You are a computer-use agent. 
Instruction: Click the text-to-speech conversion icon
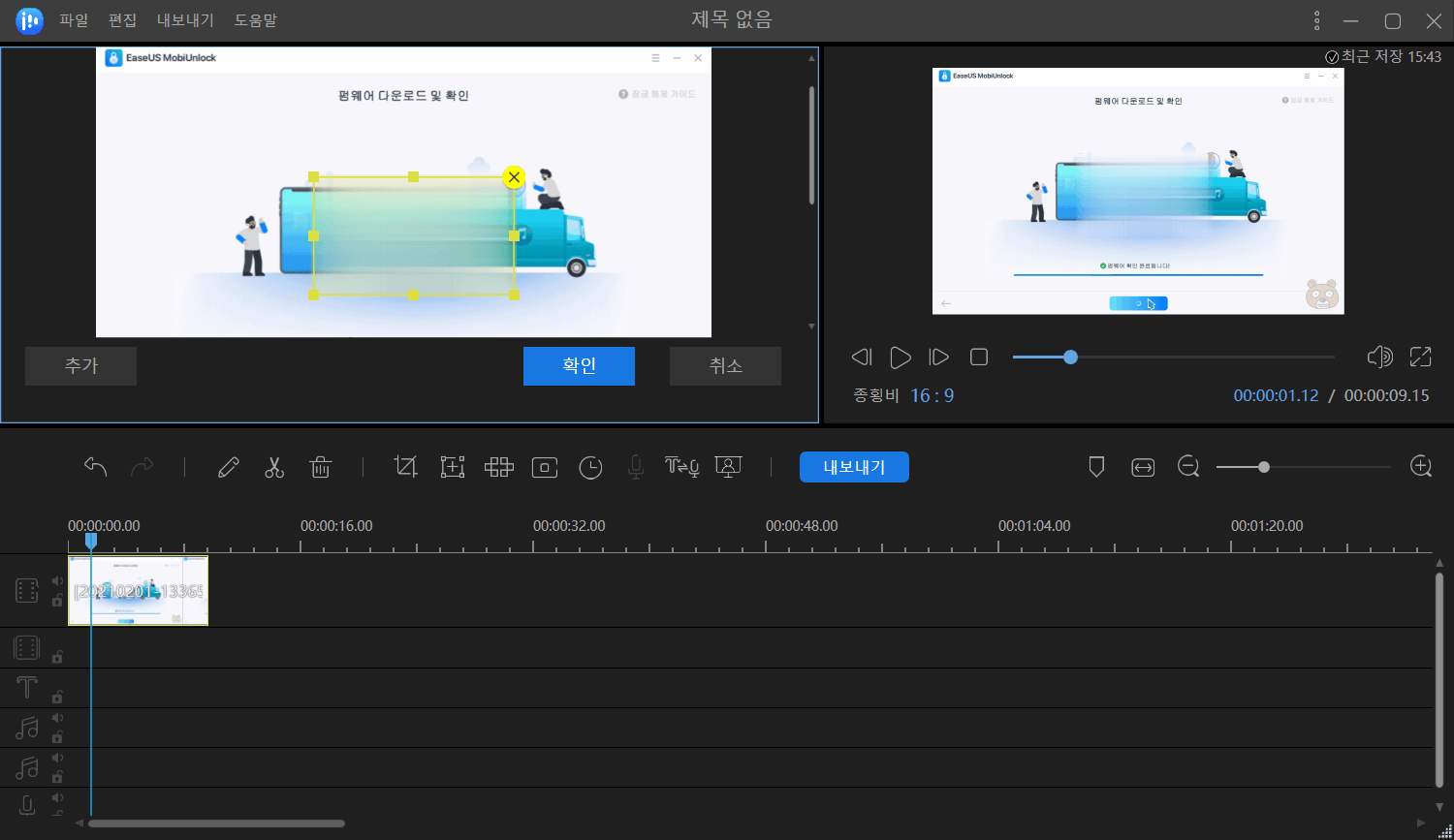pos(681,467)
